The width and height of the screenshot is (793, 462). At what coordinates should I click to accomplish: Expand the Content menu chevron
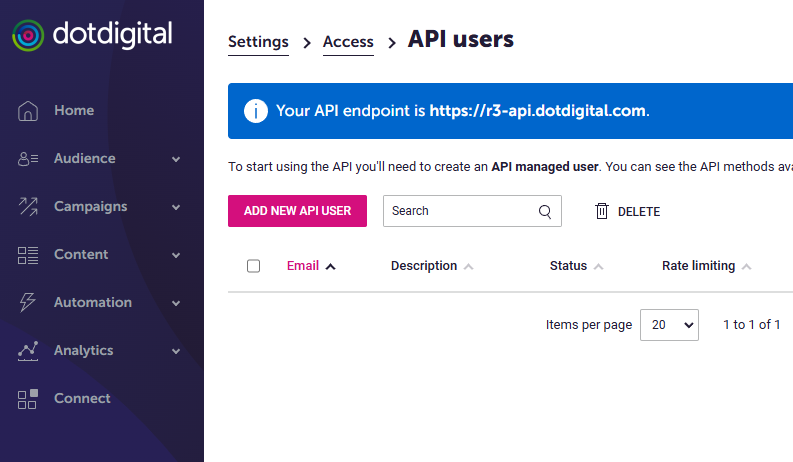click(x=175, y=255)
